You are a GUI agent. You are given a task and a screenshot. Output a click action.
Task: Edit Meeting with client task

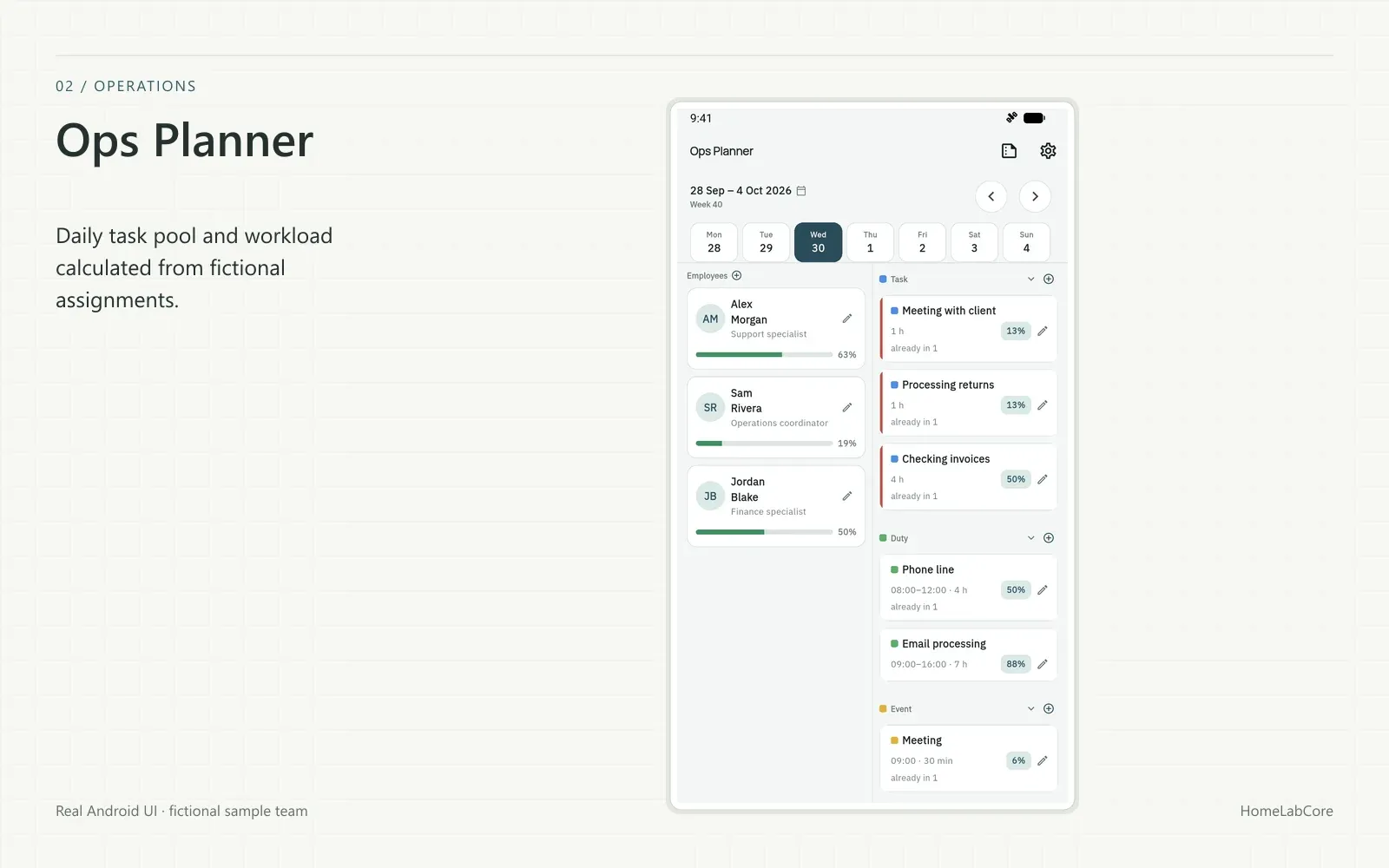pos(1043,331)
